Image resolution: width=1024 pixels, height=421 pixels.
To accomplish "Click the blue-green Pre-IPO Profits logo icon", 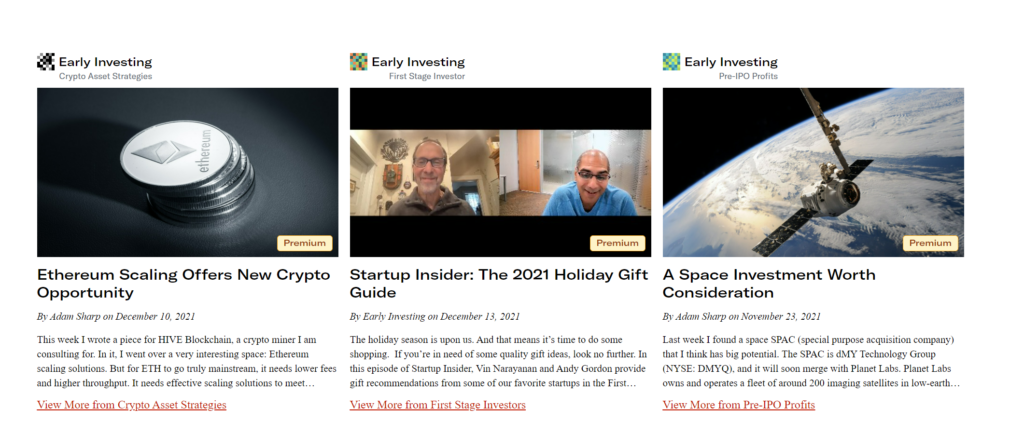I will click(x=671, y=62).
